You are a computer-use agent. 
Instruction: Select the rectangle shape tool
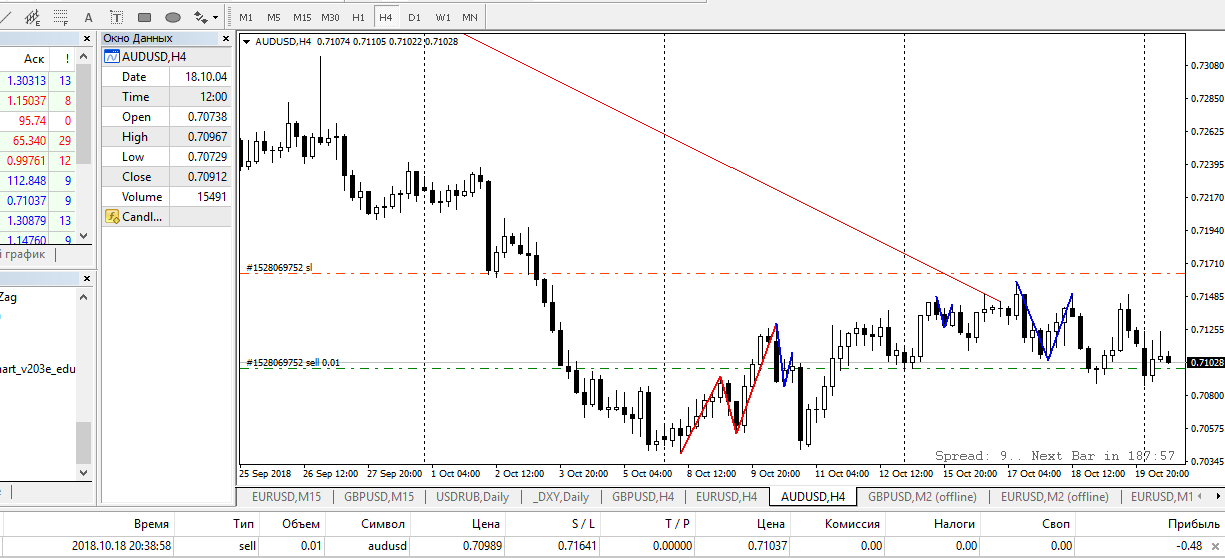click(x=144, y=17)
